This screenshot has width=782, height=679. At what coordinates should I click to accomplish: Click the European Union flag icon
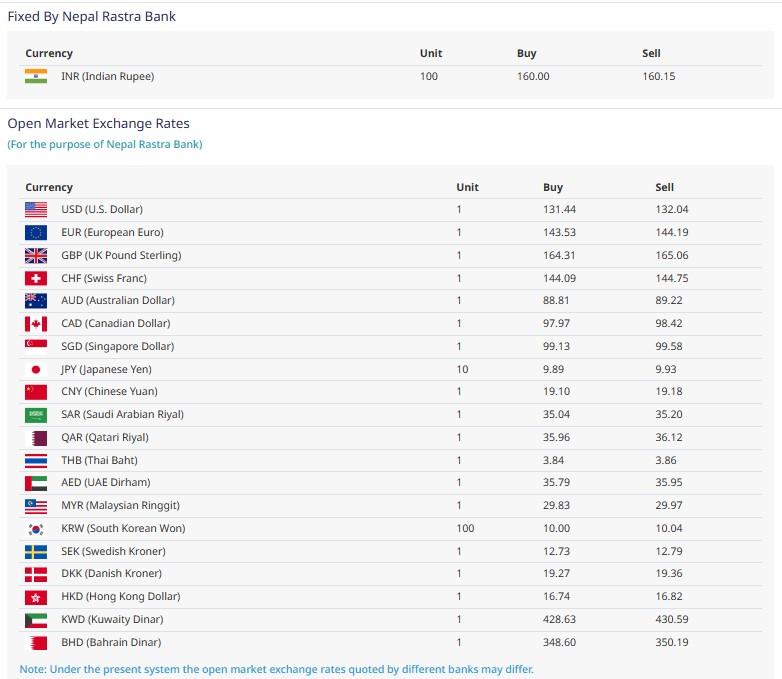pos(36,232)
